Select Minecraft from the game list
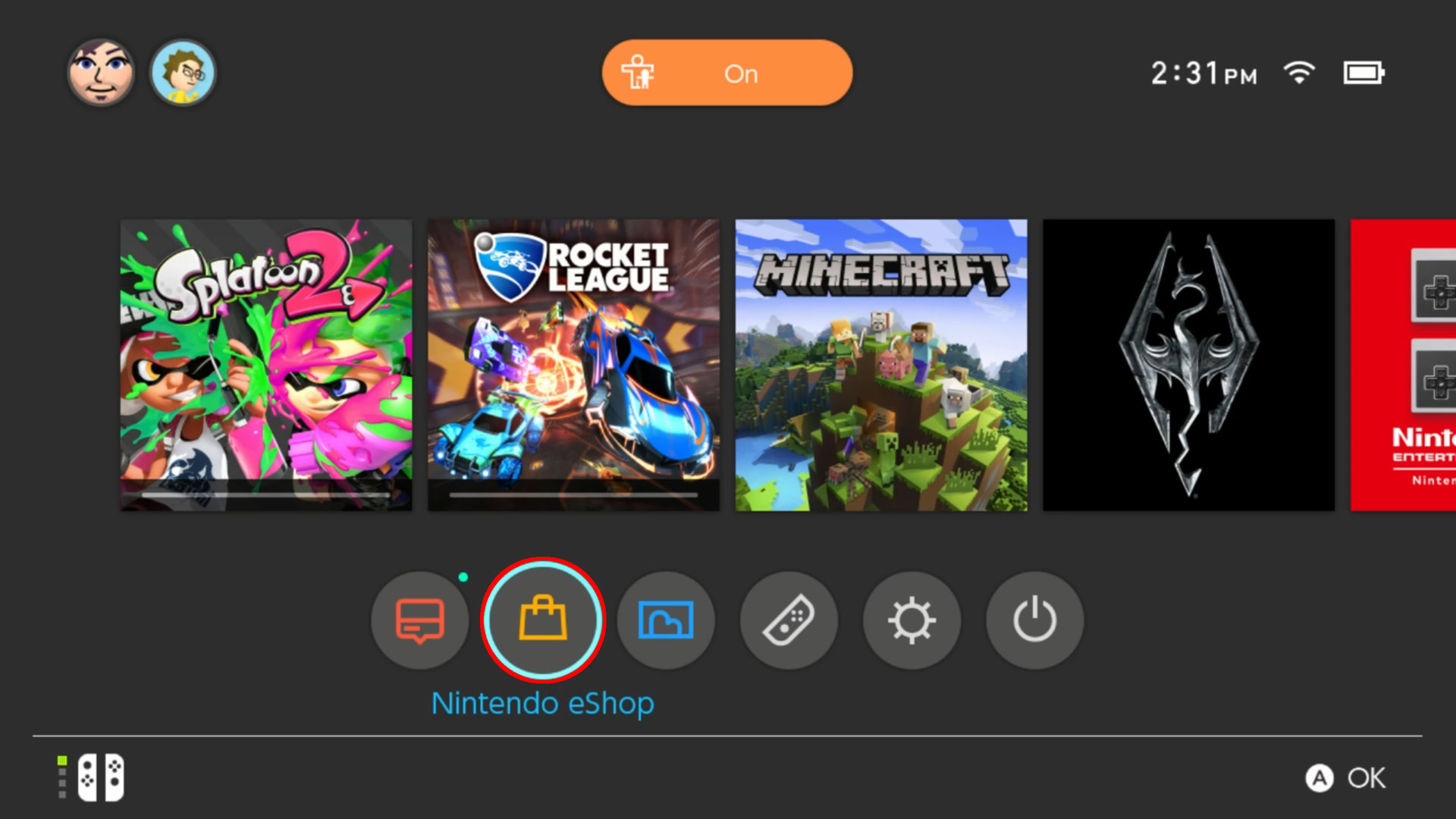1456x819 pixels. (x=881, y=365)
